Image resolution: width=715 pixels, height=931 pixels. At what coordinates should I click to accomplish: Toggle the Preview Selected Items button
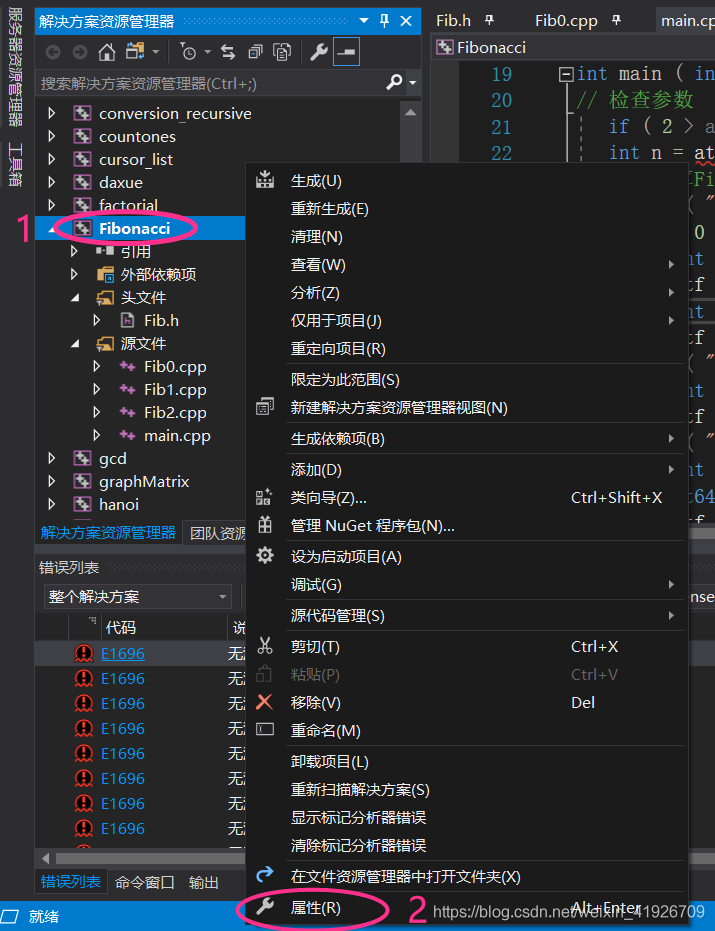(x=346, y=52)
